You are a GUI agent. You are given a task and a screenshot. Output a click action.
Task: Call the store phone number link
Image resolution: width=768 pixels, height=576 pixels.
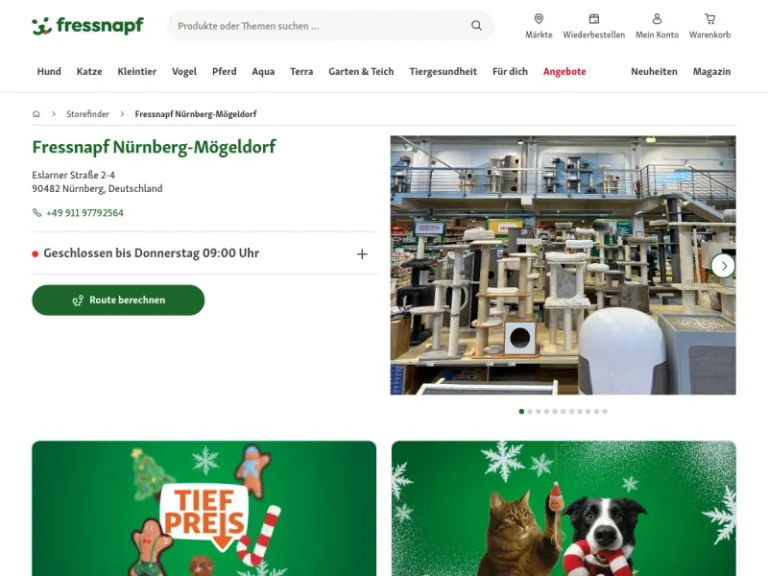point(84,213)
